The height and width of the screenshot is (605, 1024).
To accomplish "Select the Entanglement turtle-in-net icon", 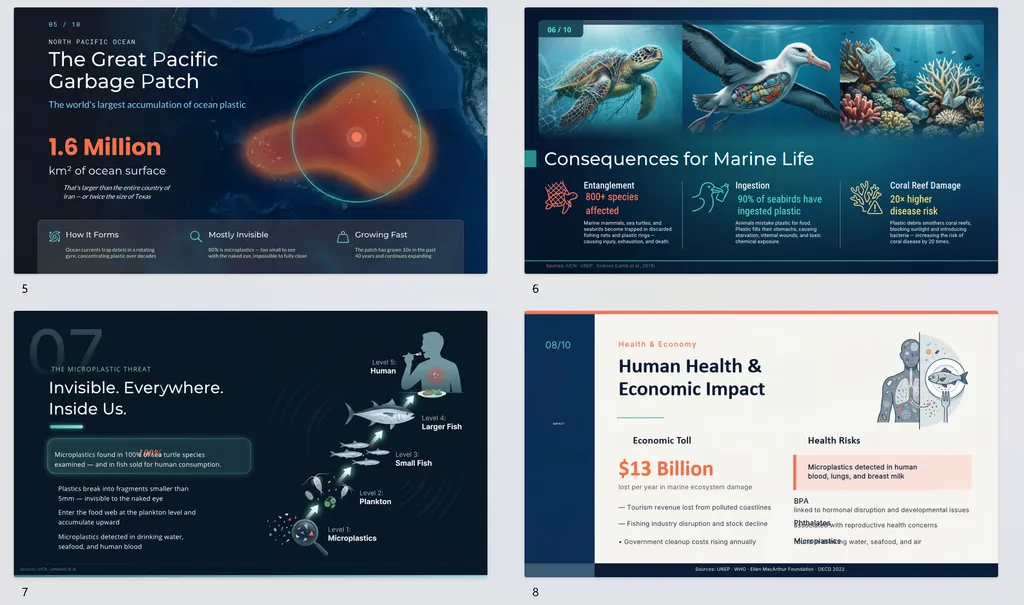I will pyautogui.click(x=560, y=198).
